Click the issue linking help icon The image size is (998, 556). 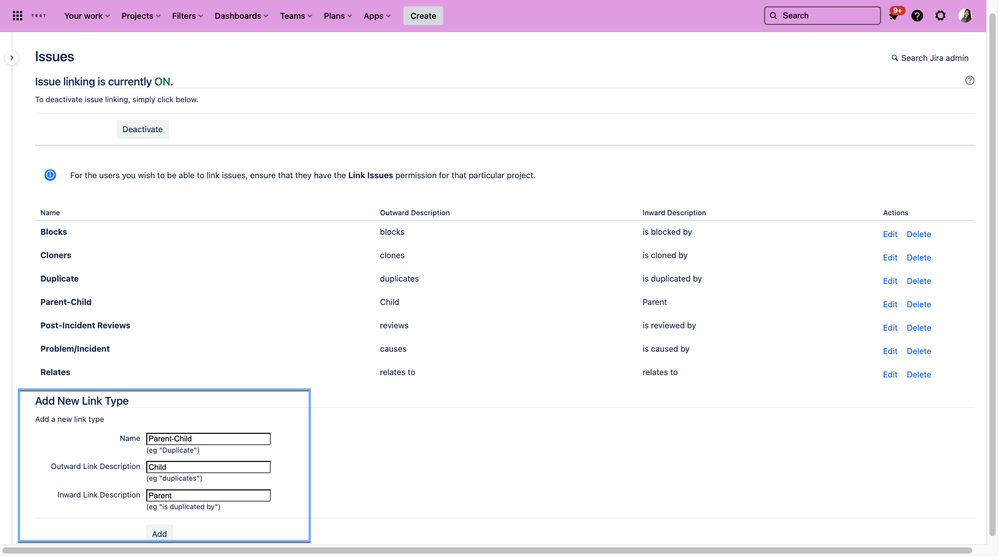[969, 80]
